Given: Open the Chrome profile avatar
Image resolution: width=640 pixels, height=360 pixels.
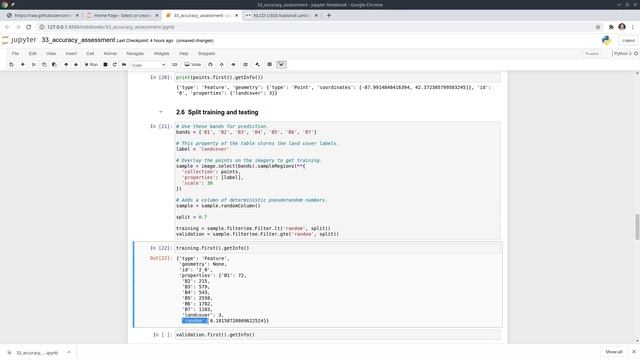Looking at the screenshot, I should [622, 27].
